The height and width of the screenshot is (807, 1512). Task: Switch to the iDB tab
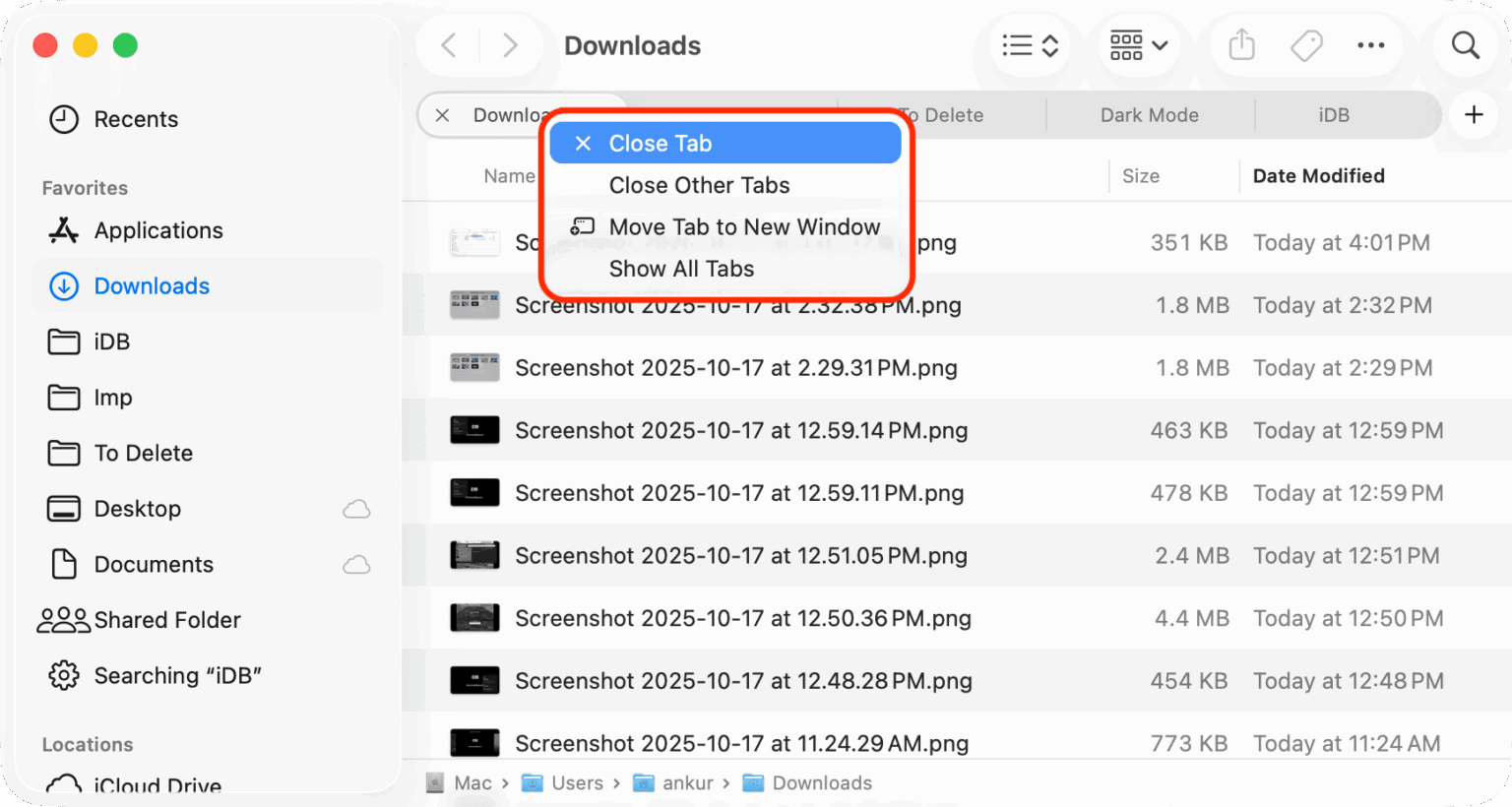(x=1334, y=115)
